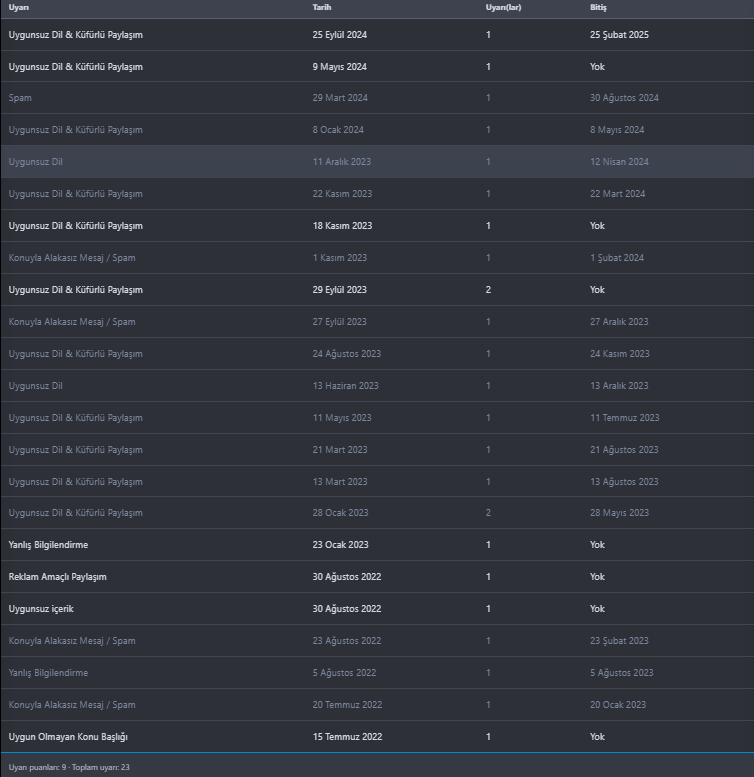Open the Uygun Olmayan Konu Başlığı warning
The image size is (754, 777).
68,737
